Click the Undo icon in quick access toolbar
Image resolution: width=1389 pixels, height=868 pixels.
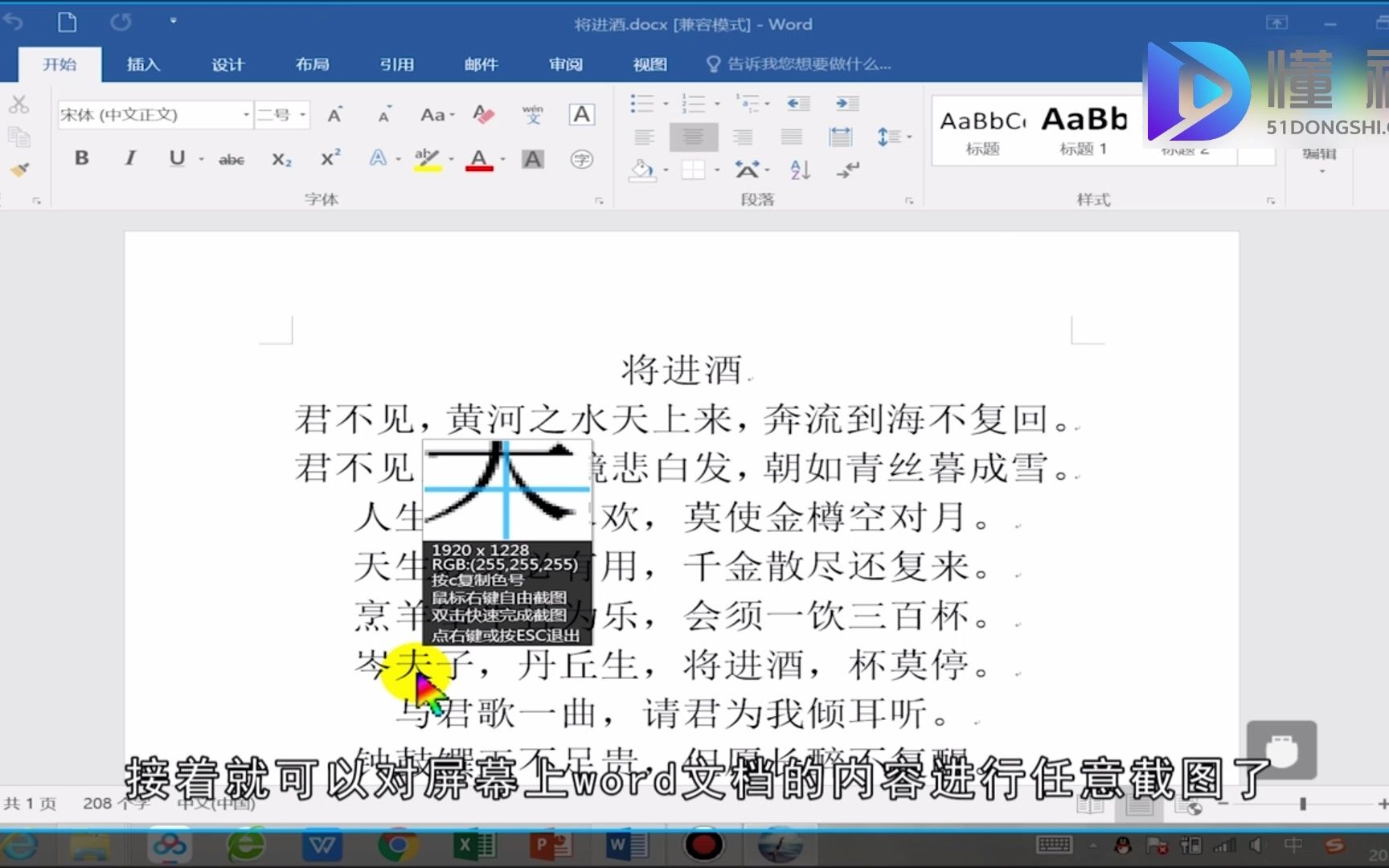[x=14, y=22]
